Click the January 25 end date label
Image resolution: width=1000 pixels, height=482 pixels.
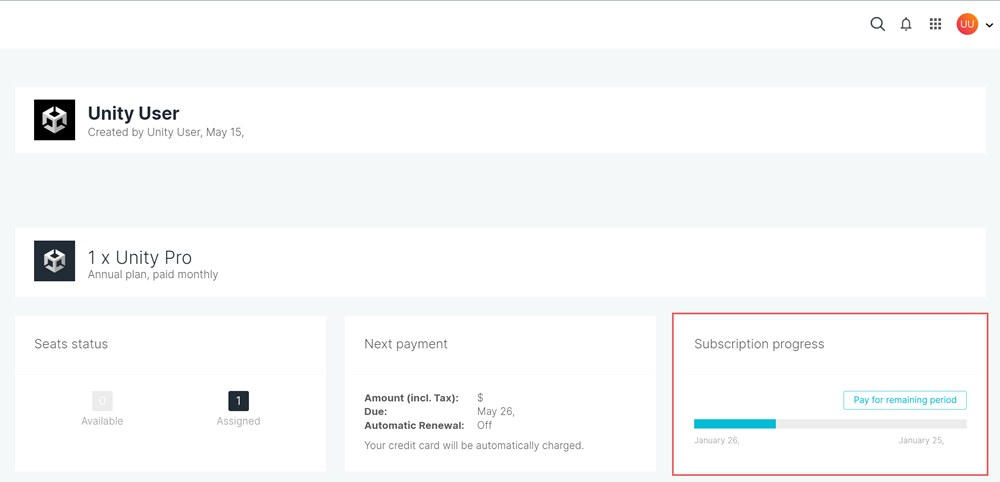(x=921, y=440)
